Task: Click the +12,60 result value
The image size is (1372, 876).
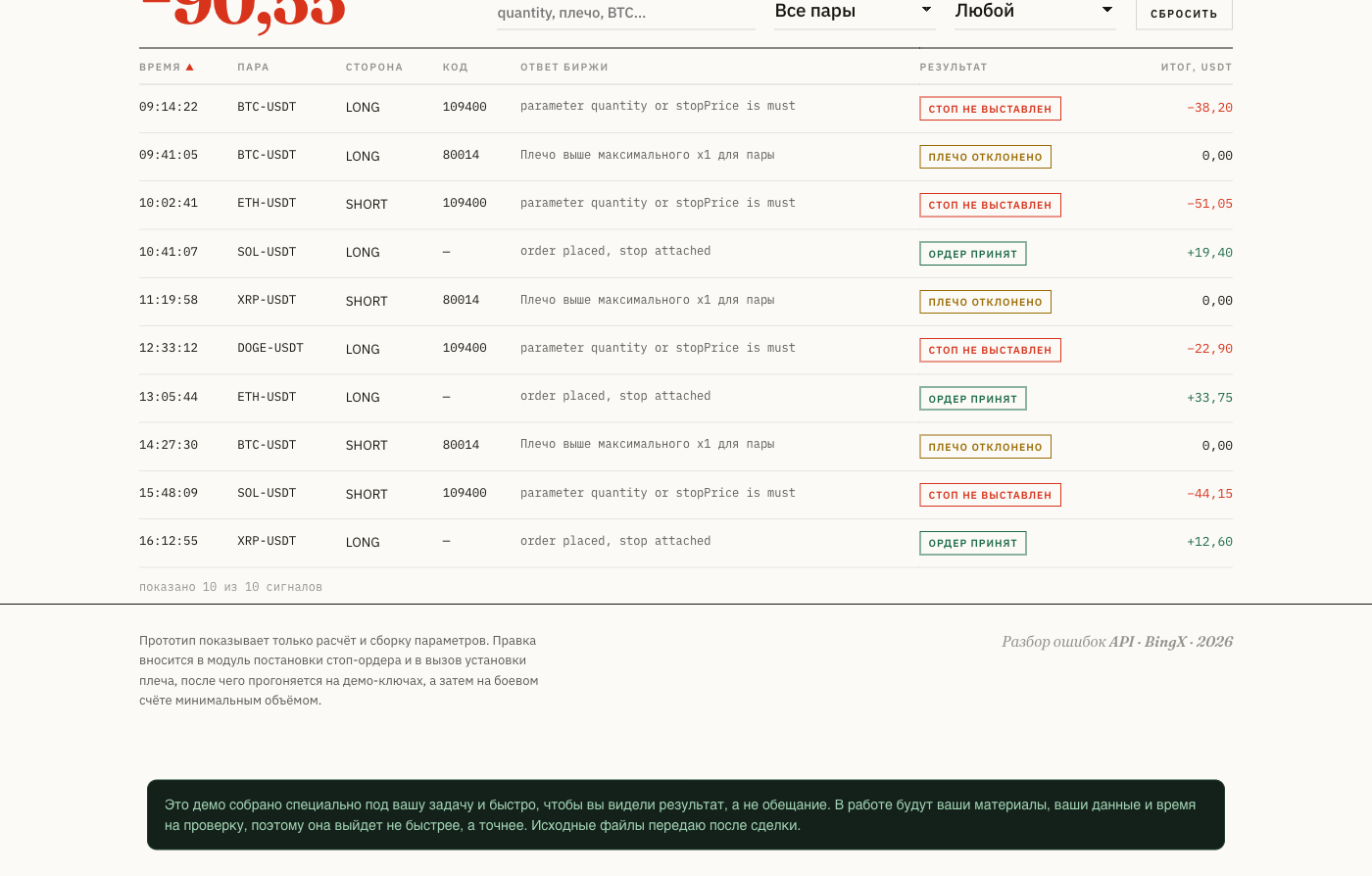Action: click(x=1209, y=542)
